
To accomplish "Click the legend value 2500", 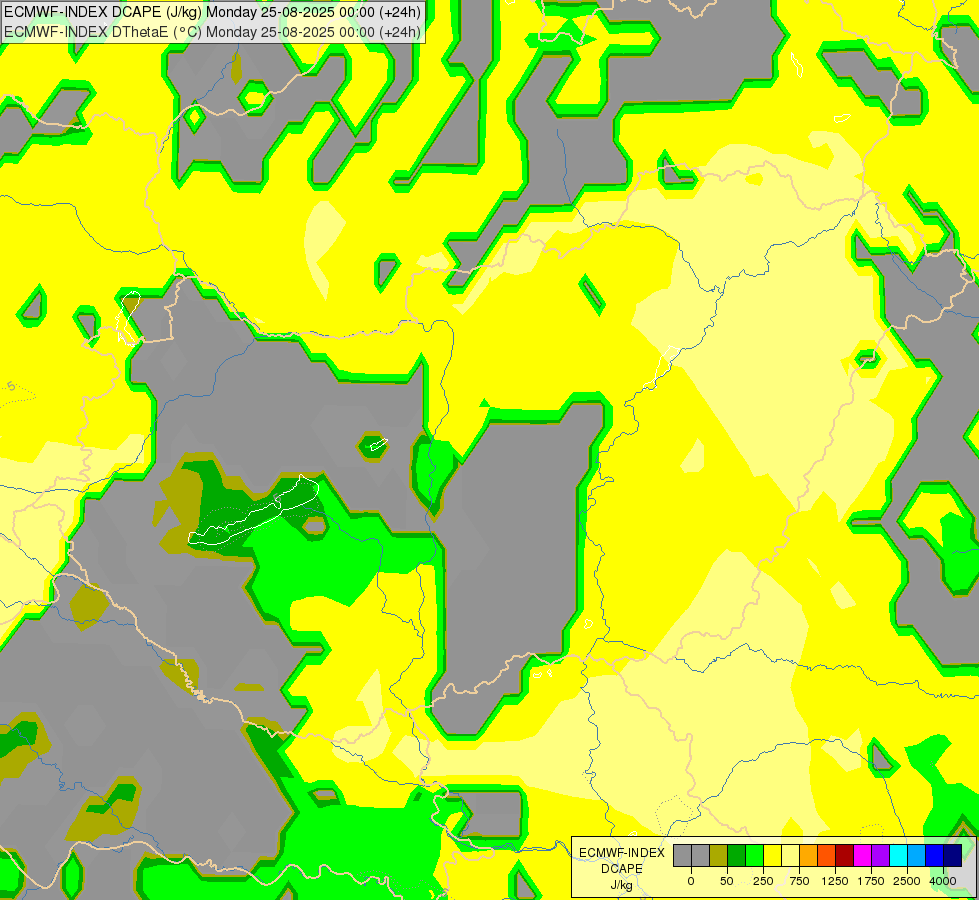I will [907, 881].
